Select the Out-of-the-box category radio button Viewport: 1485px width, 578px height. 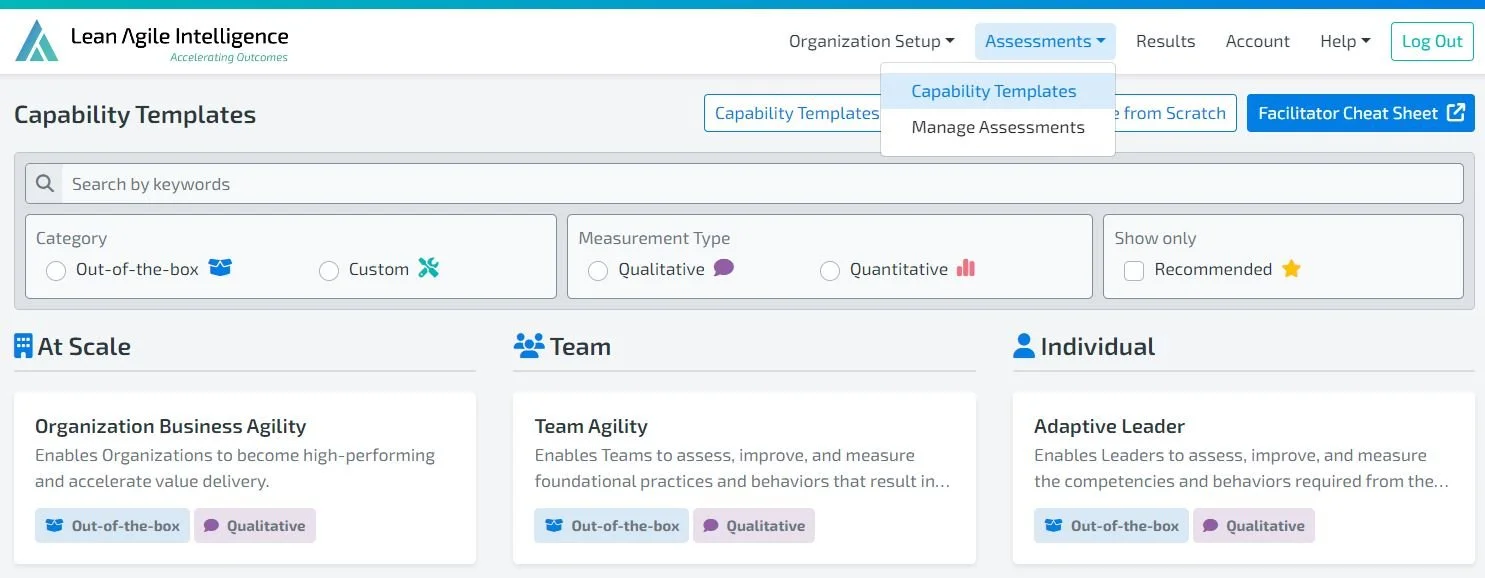coord(56,271)
